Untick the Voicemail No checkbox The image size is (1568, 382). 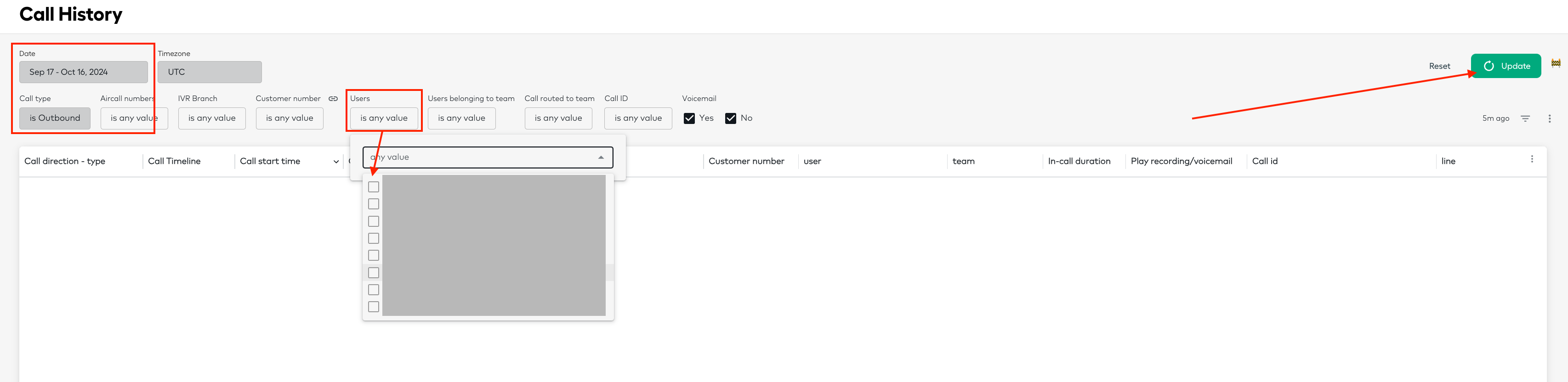point(730,118)
